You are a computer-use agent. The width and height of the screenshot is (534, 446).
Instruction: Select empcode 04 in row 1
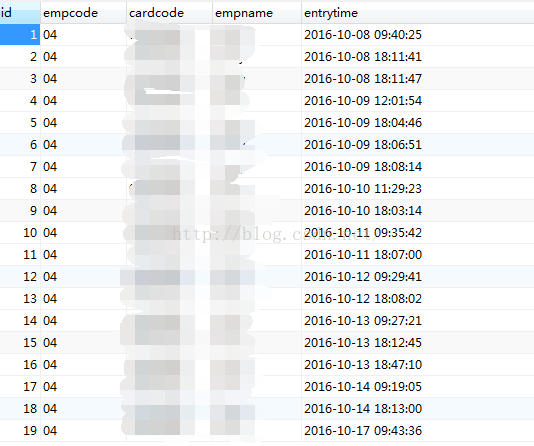coord(50,34)
